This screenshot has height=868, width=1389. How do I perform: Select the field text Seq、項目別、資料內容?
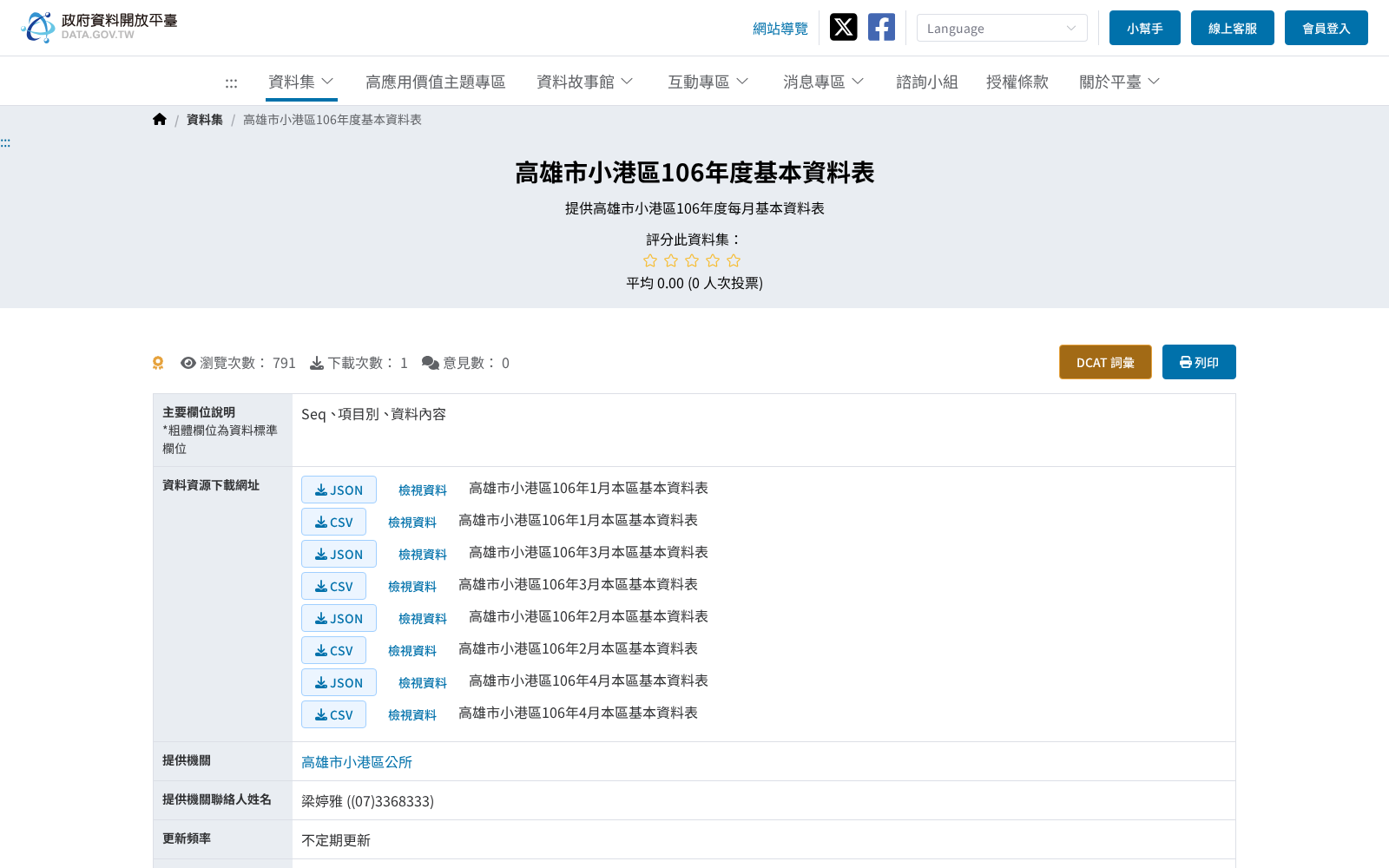pyautogui.click(x=373, y=415)
